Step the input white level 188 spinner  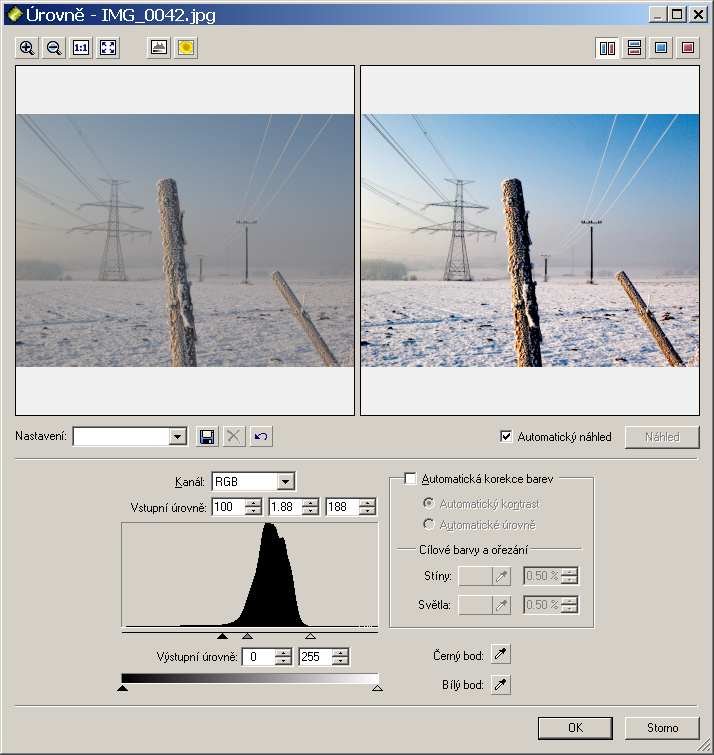367,507
